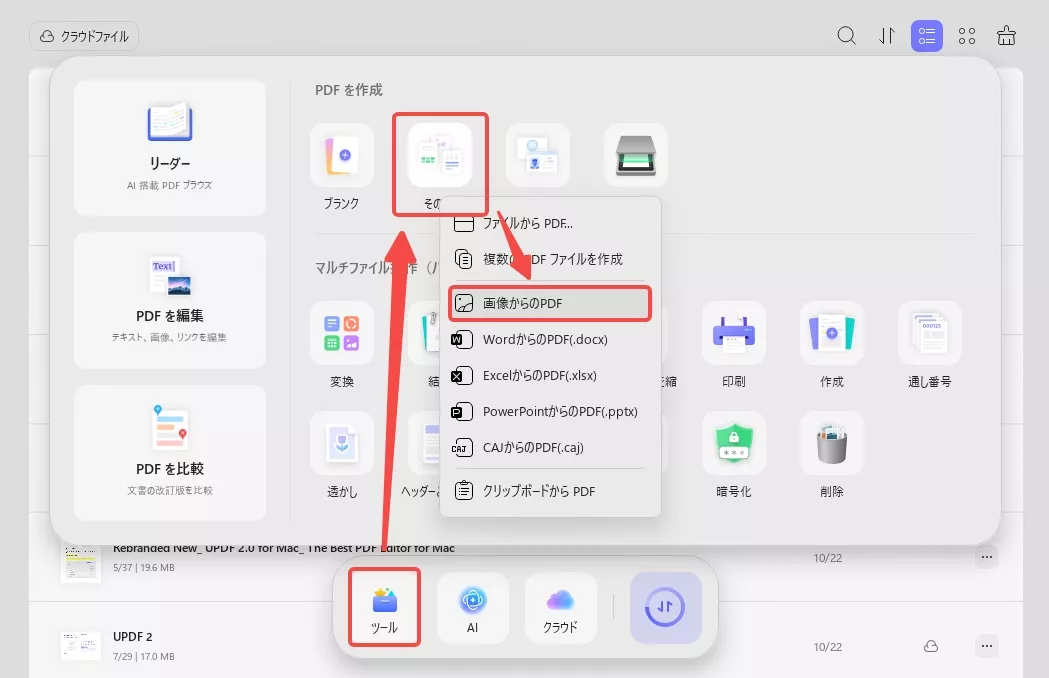
Task: Toggle the highlighted list view icon
Action: click(x=927, y=35)
